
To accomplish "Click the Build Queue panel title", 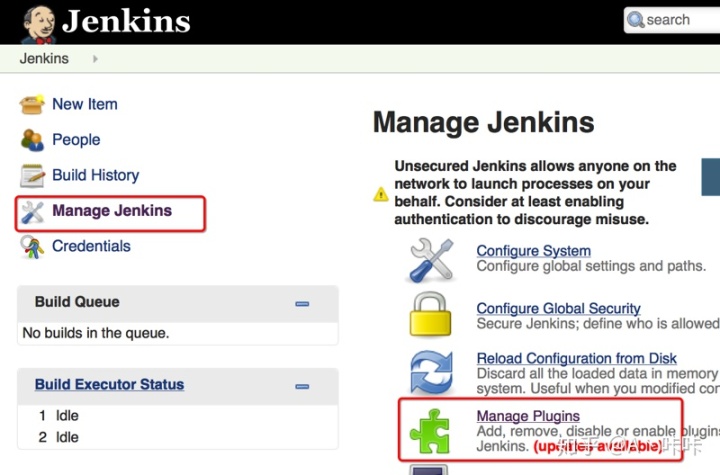I will point(77,302).
